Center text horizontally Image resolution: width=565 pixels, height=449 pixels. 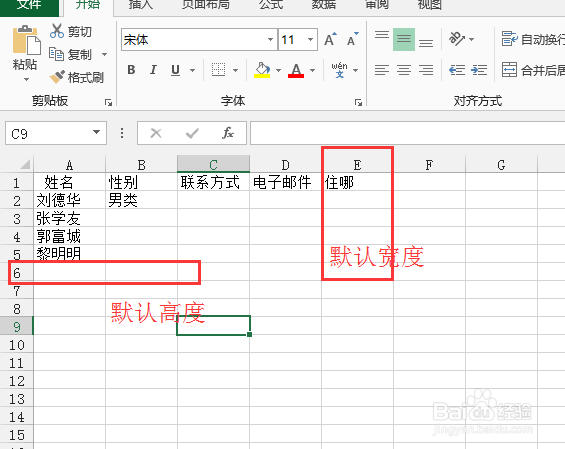pos(404,70)
